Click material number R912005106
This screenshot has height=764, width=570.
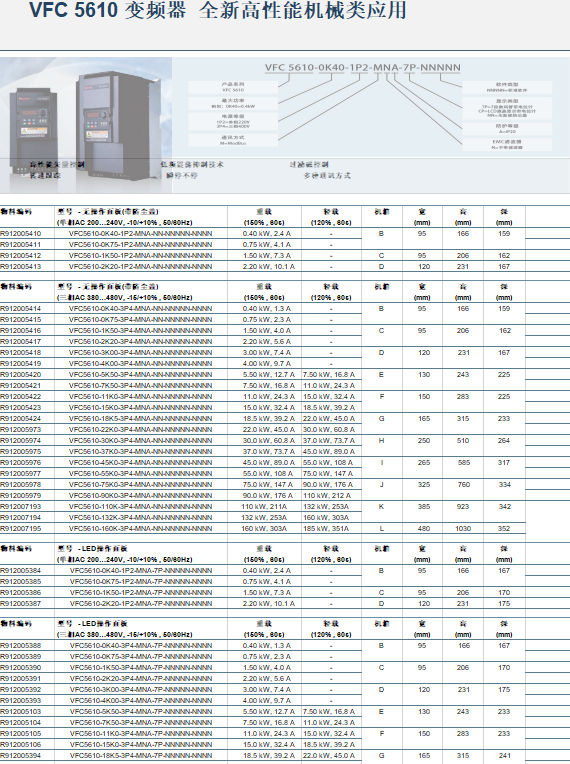[21, 745]
